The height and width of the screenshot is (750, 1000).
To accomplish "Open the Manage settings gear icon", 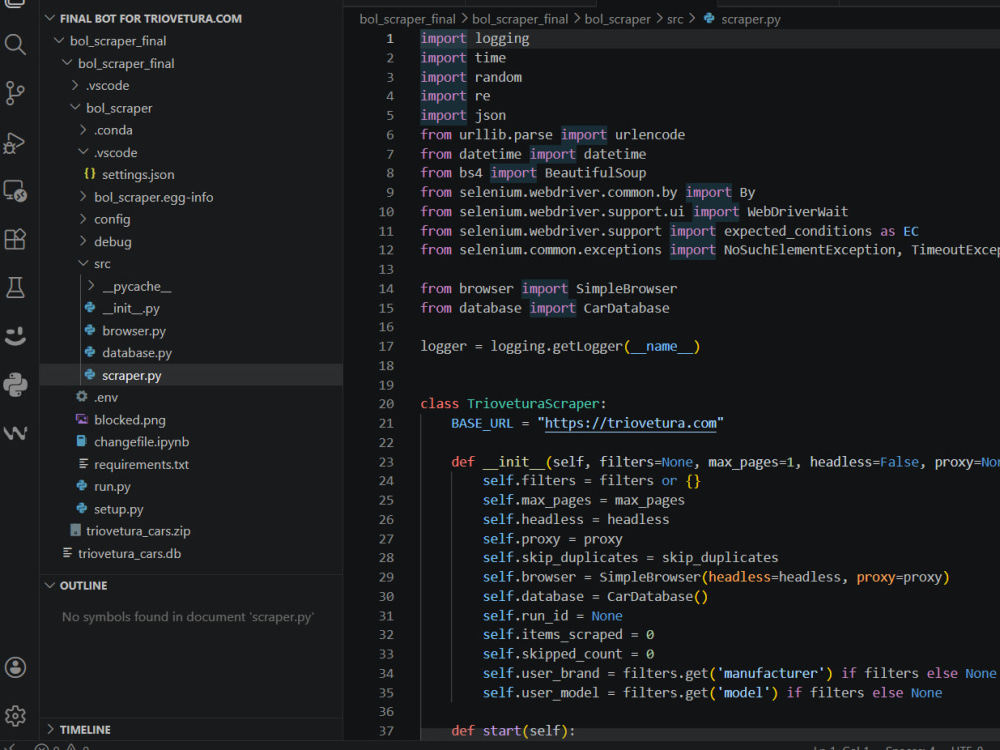I will tap(15, 716).
